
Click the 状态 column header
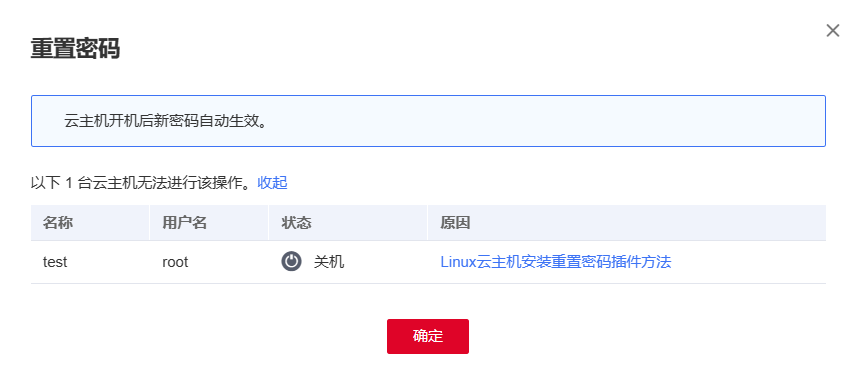(x=297, y=223)
